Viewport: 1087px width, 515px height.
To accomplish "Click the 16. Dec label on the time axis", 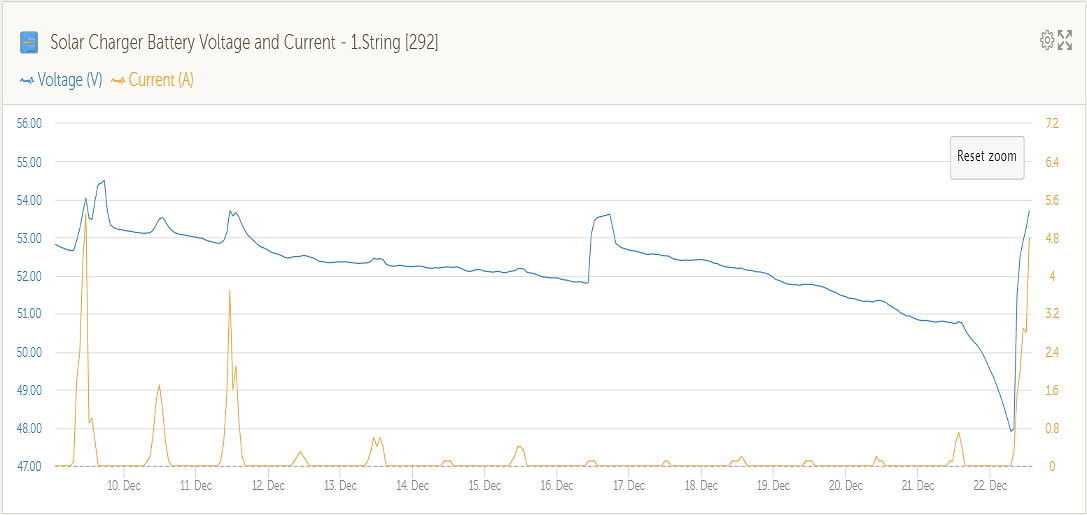I will pos(557,486).
